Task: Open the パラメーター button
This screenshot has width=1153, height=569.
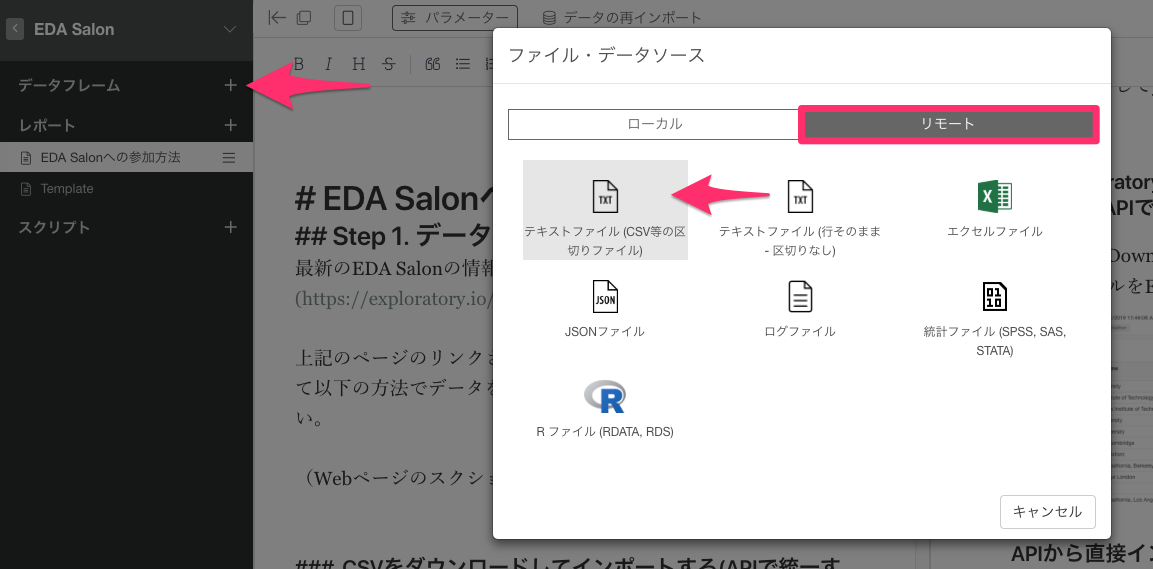Action: click(455, 18)
